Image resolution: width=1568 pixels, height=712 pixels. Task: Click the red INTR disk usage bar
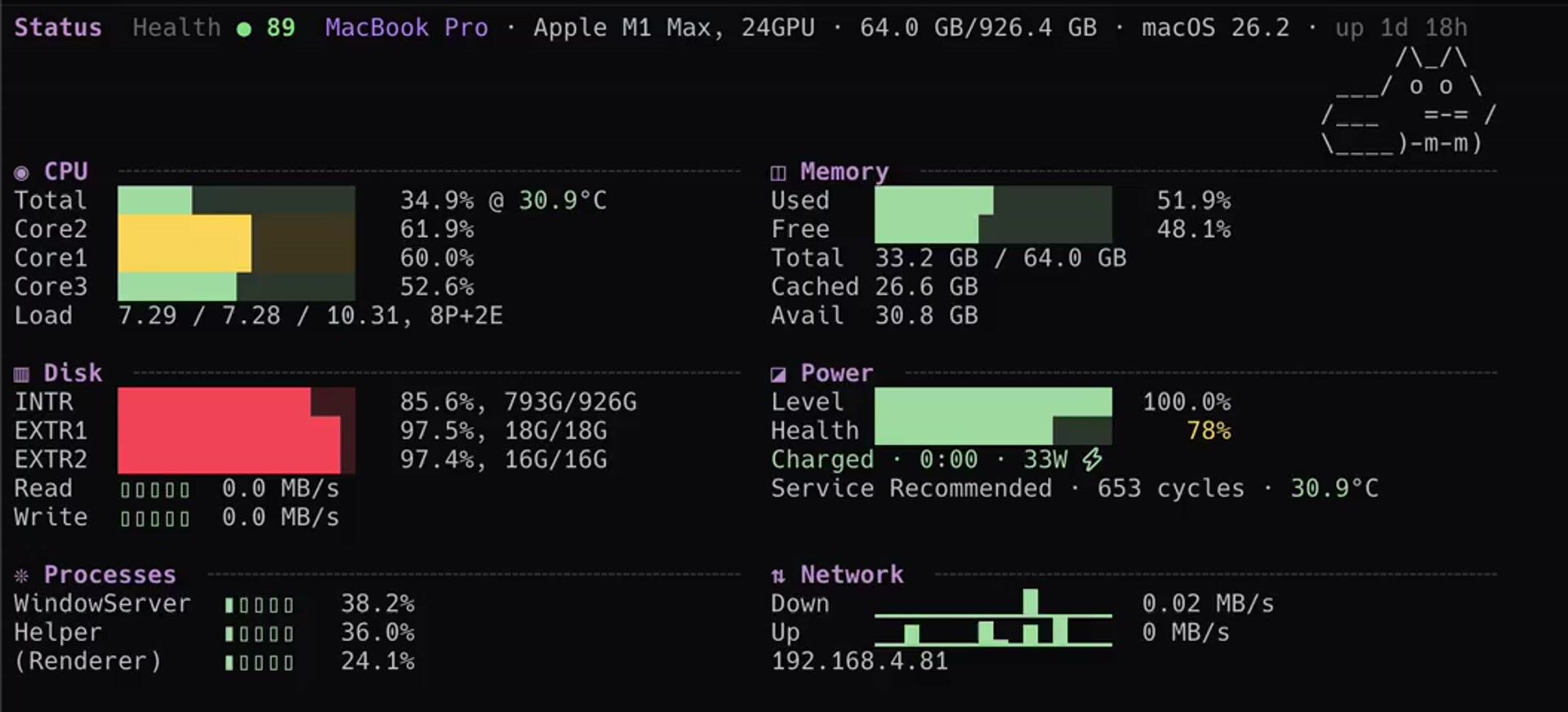pos(214,402)
